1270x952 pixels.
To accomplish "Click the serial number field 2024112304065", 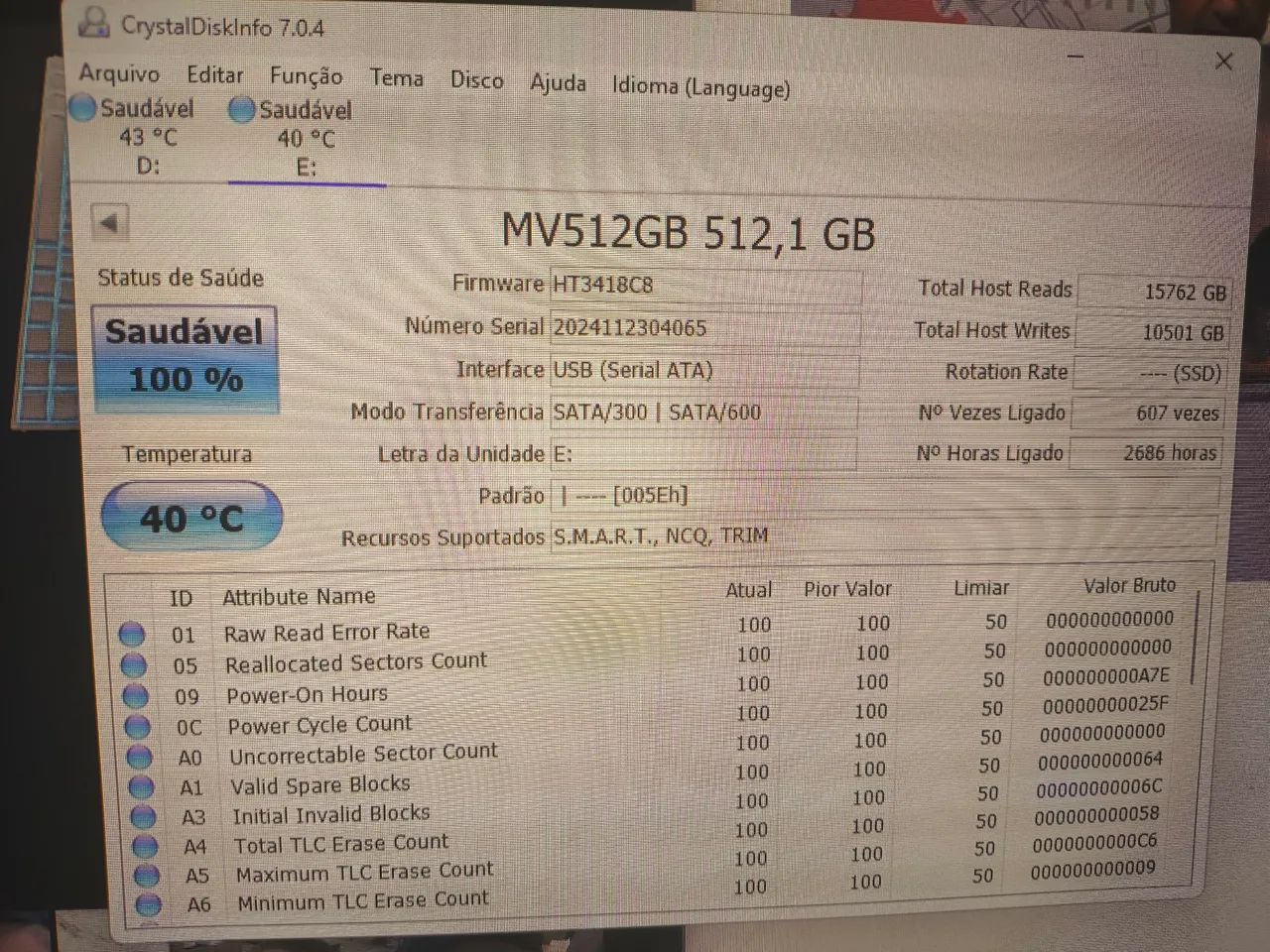I will click(704, 328).
